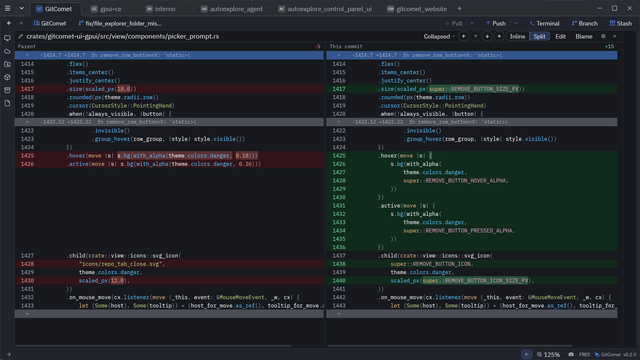Open the Collapsed view mode dropdown
Image resolution: width=640 pixels, height=360 pixels.
pyautogui.click(x=439, y=36)
